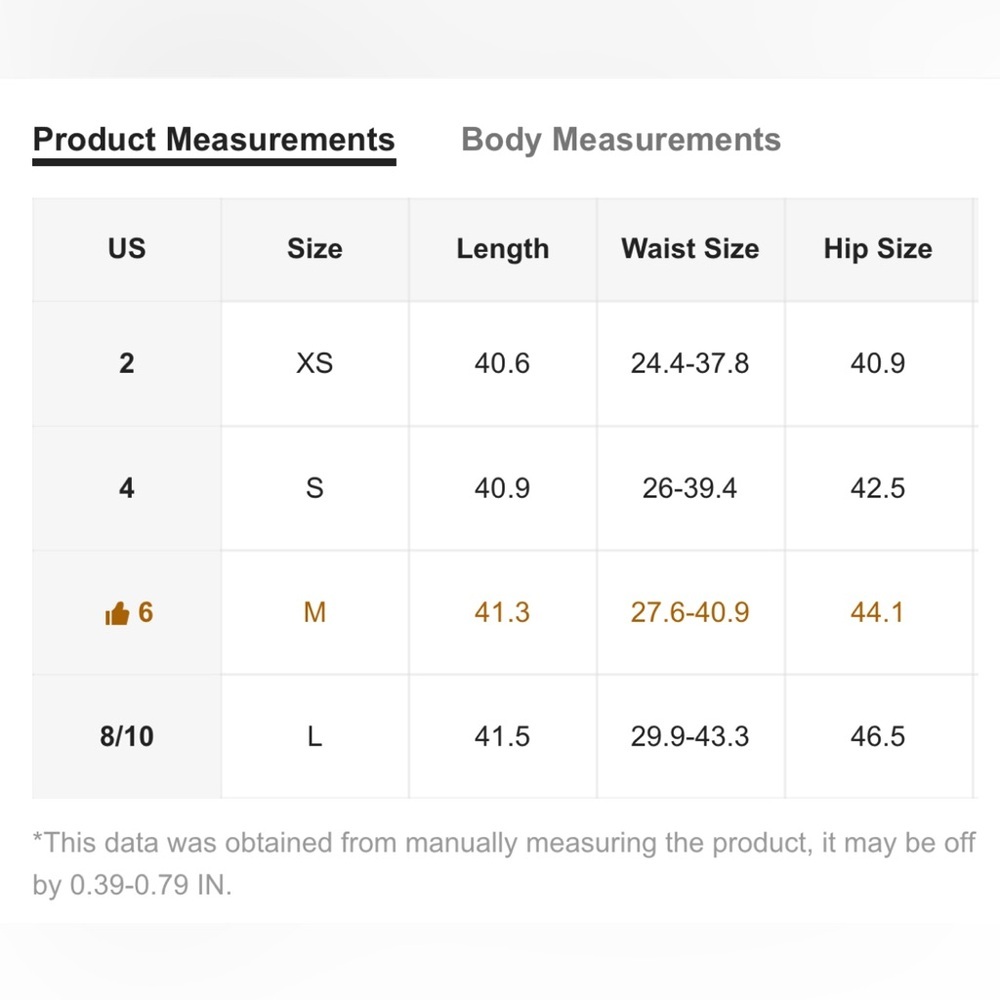Click the 46.5 hip size value

(x=877, y=737)
